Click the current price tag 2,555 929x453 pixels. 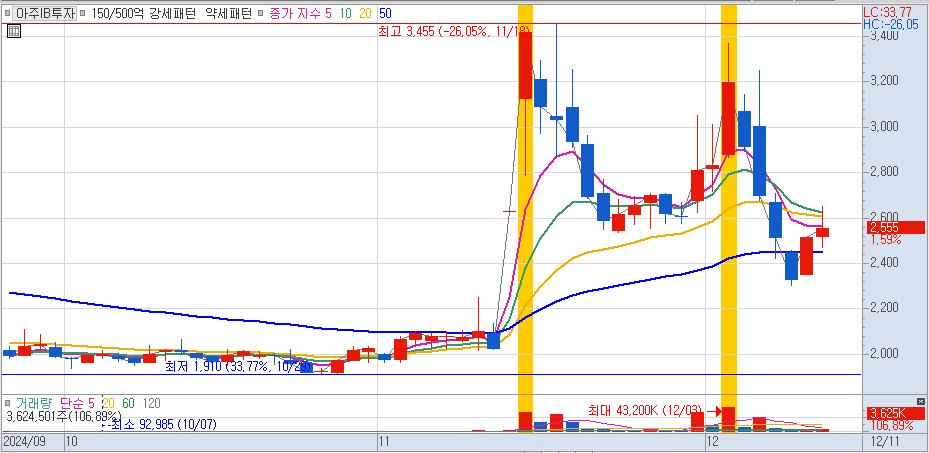896,227
